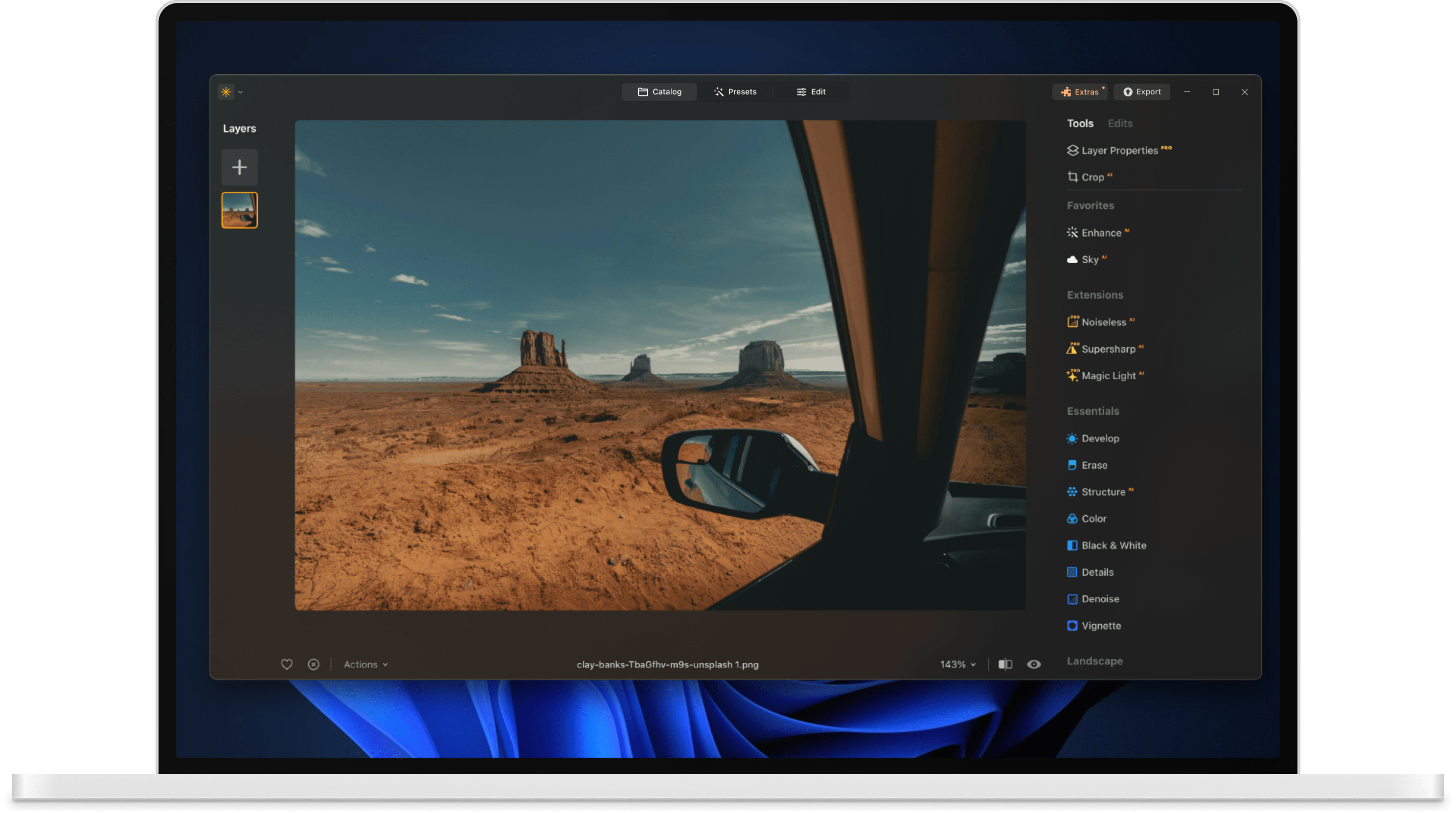Open the Extras marketplace
Image resolution: width=1456 pixels, height=813 pixels.
1080,91
